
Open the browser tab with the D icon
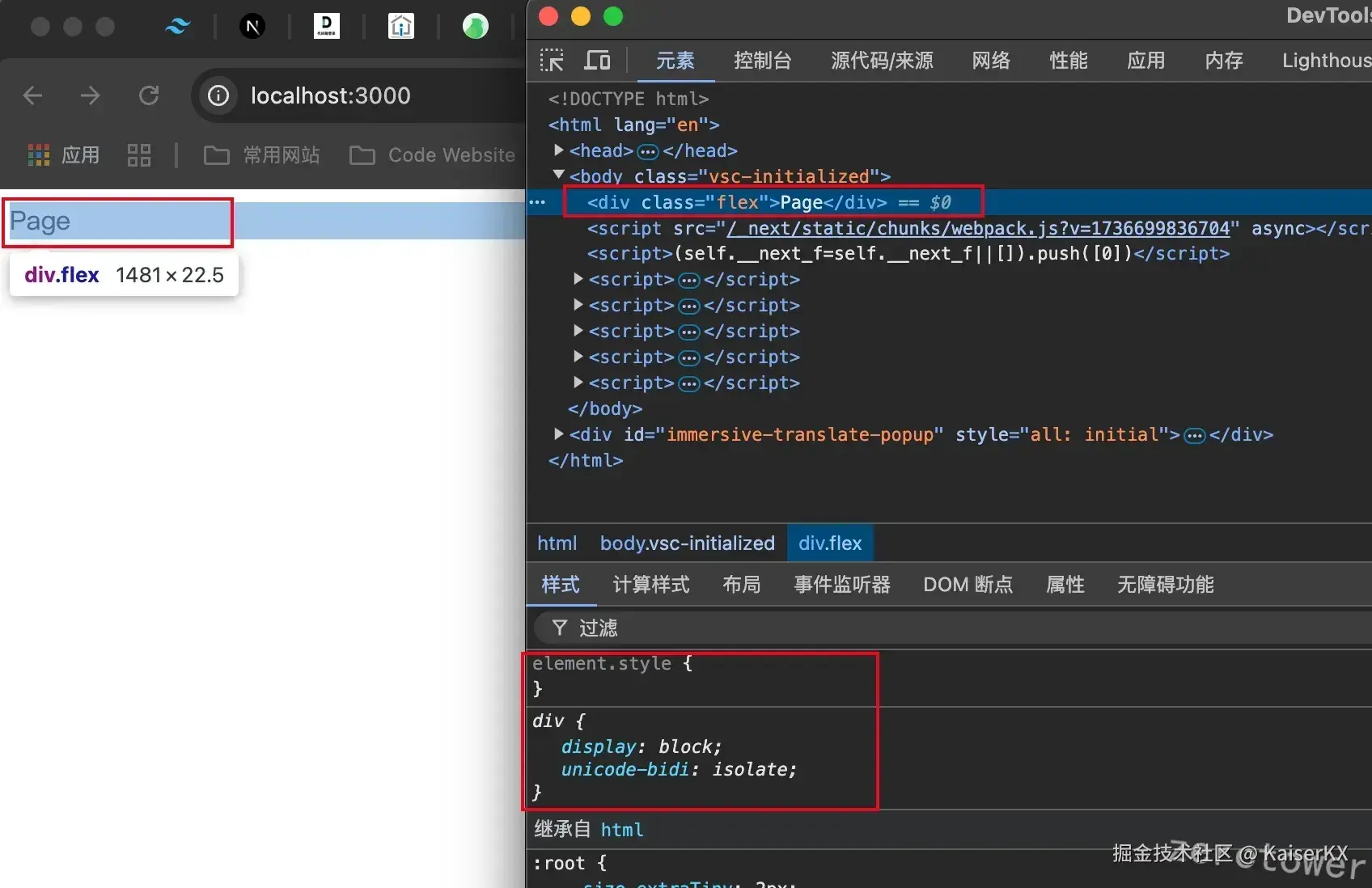[326, 26]
